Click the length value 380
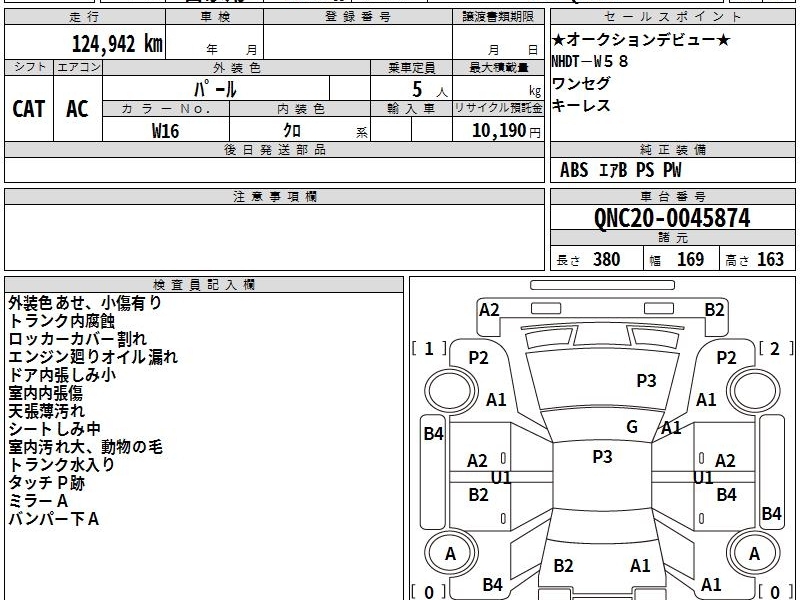800x600 pixels. point(606,259)
